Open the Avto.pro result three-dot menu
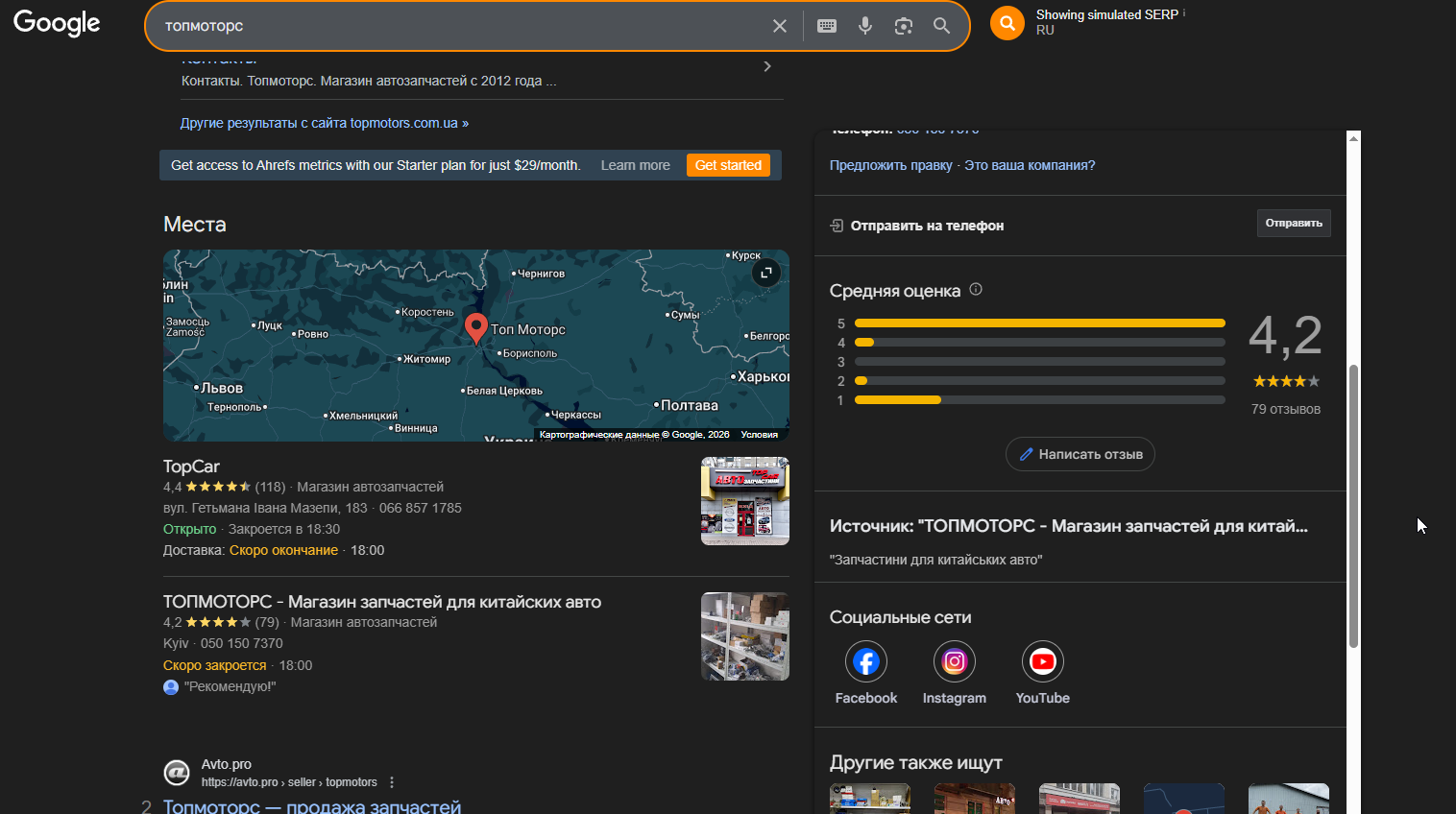This screenshot has height=814, width=1456. pos(392,782)
